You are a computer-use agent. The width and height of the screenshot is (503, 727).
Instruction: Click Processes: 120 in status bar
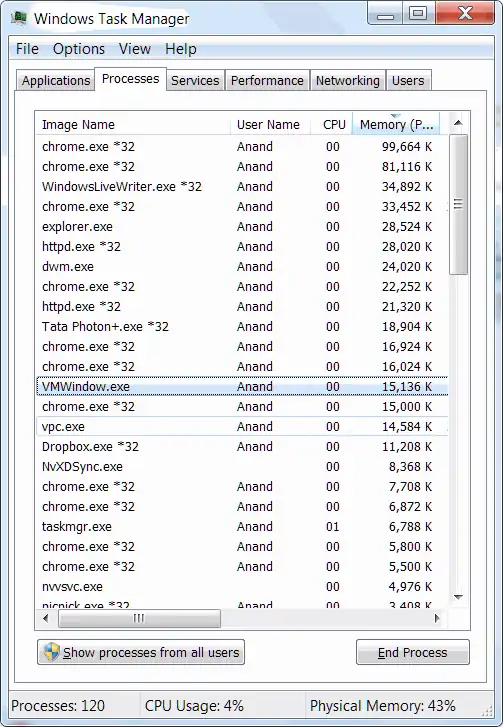pyautogui.click(x=58, y=706)
